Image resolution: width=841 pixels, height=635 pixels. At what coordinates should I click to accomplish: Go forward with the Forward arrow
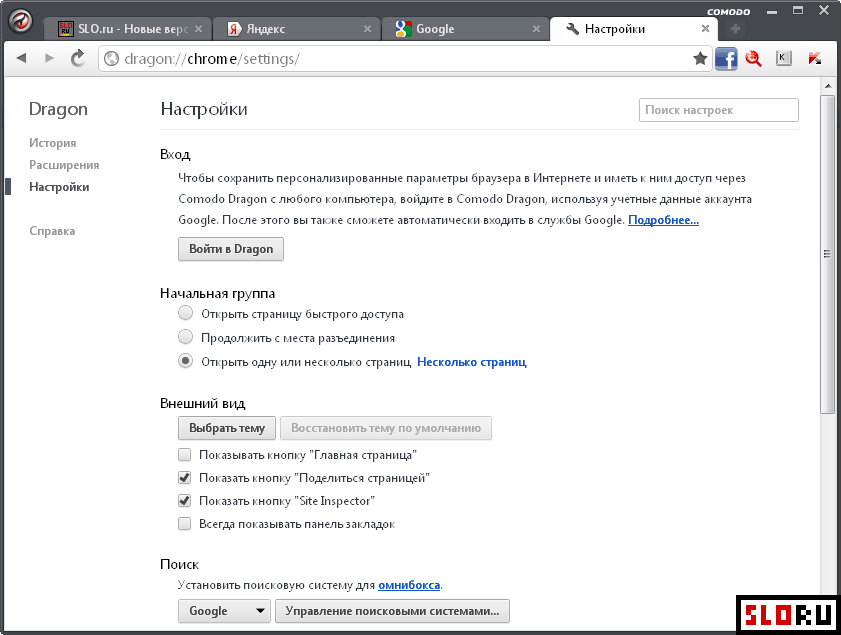click(x=49, y=58)
